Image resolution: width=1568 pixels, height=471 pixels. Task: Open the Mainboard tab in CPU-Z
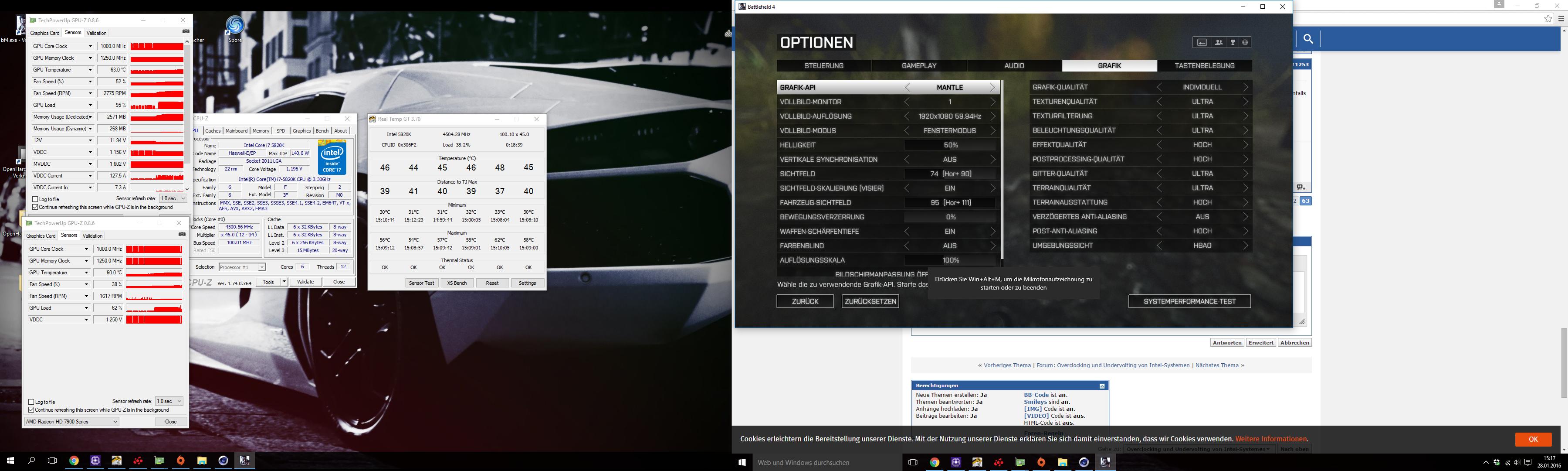(236, 131)
